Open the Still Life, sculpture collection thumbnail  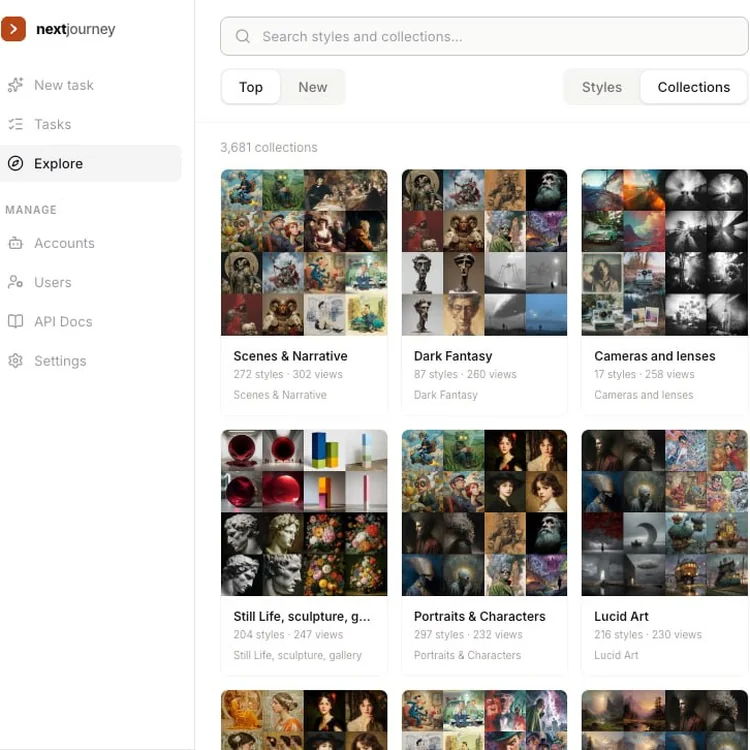click(304, 513)
